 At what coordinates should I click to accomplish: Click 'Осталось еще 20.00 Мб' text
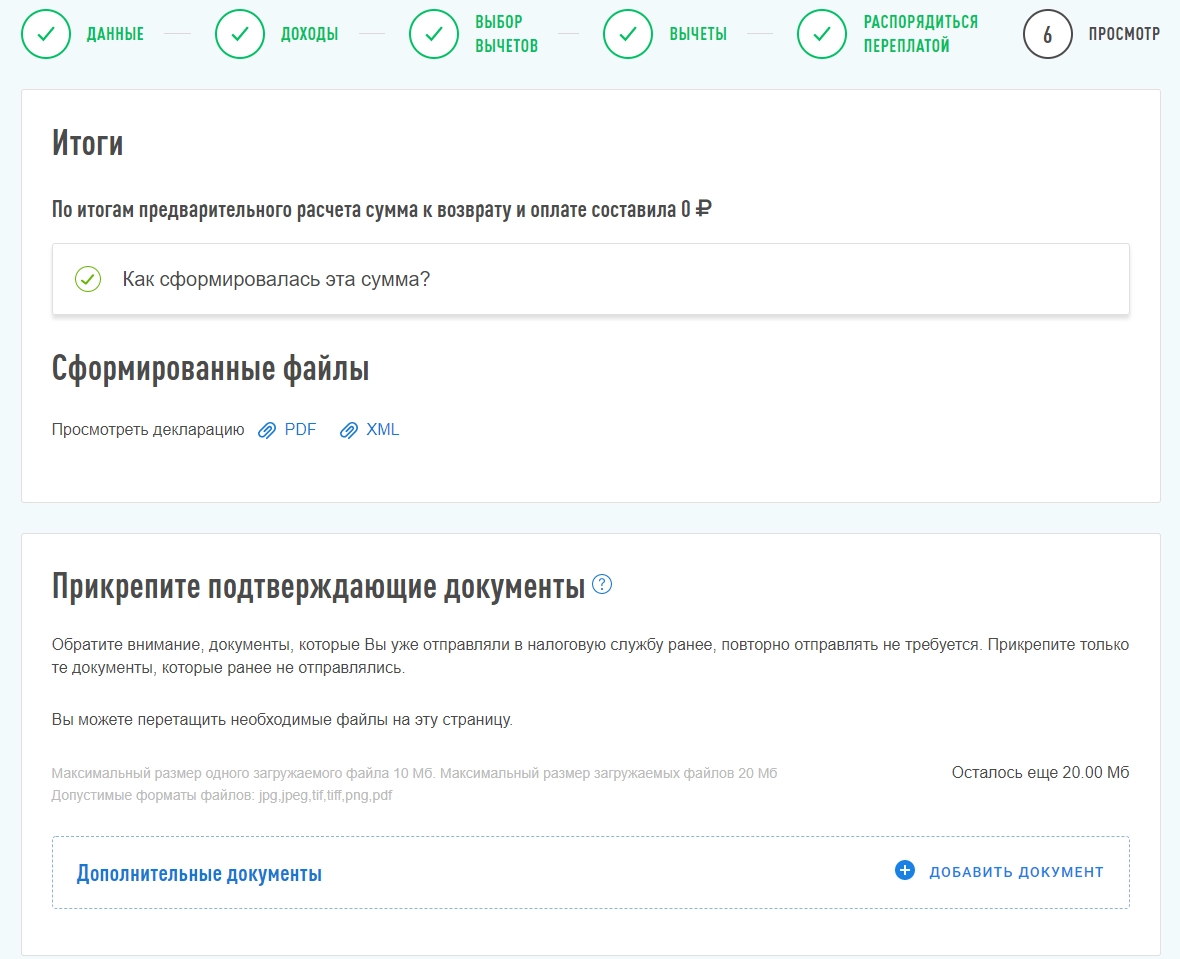click(1040, 772)
